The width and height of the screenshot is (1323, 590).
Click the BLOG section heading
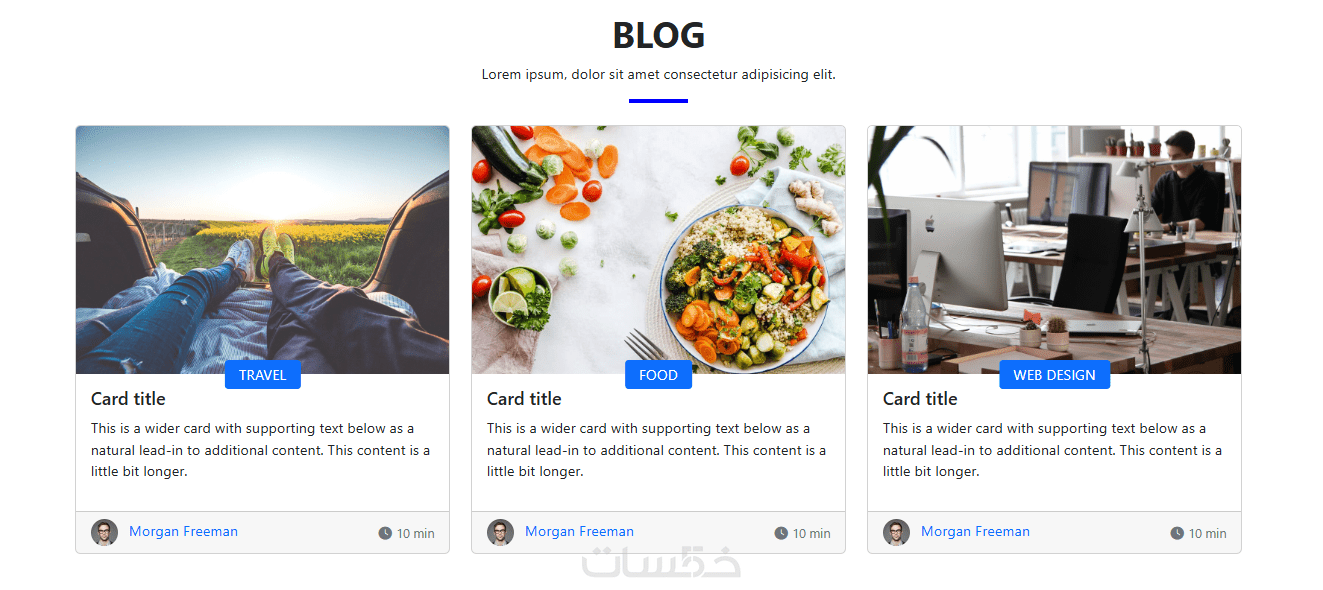[x=658, y=36]
